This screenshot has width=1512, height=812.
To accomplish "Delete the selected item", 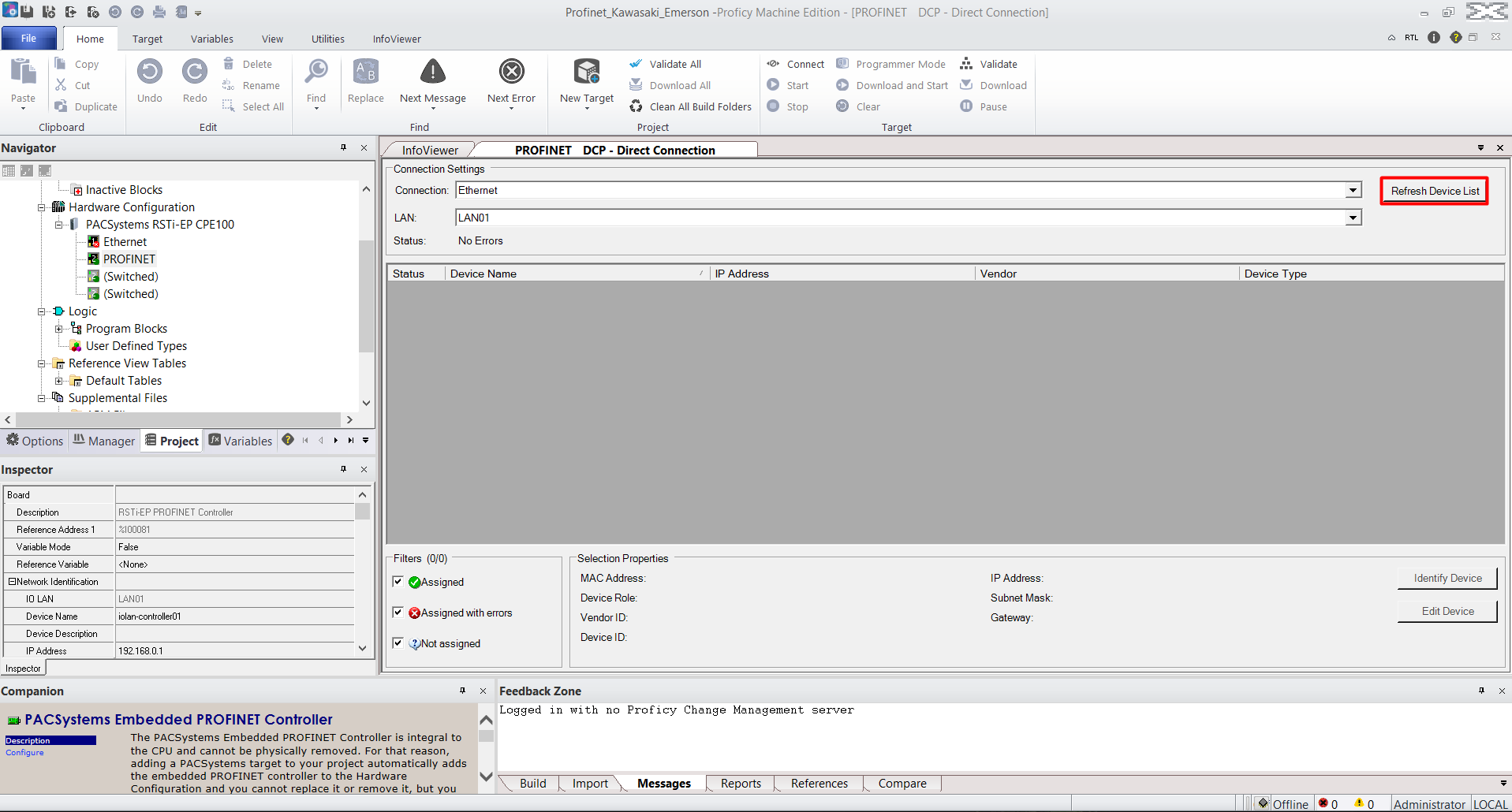I will coord(248,64).
